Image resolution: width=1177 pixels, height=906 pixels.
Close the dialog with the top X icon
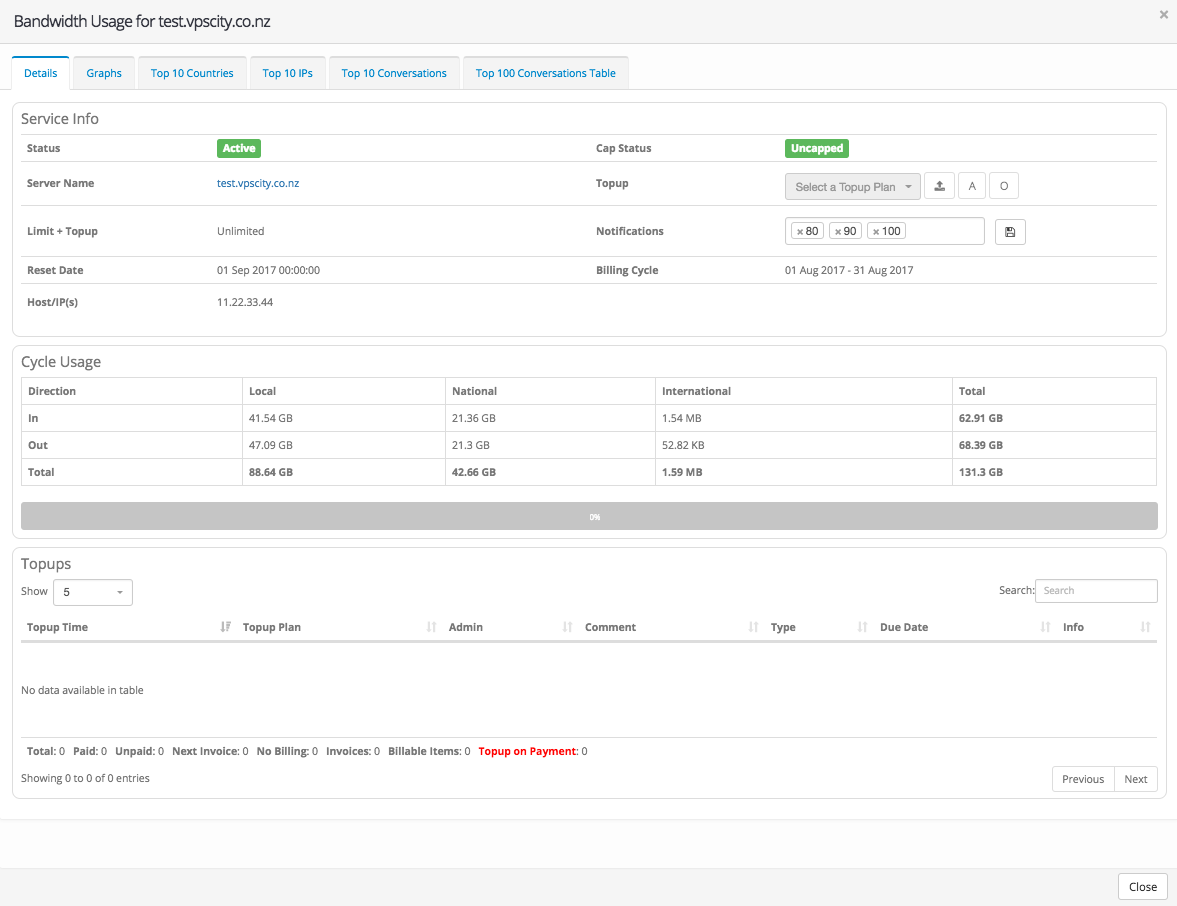click(1163, 15)
